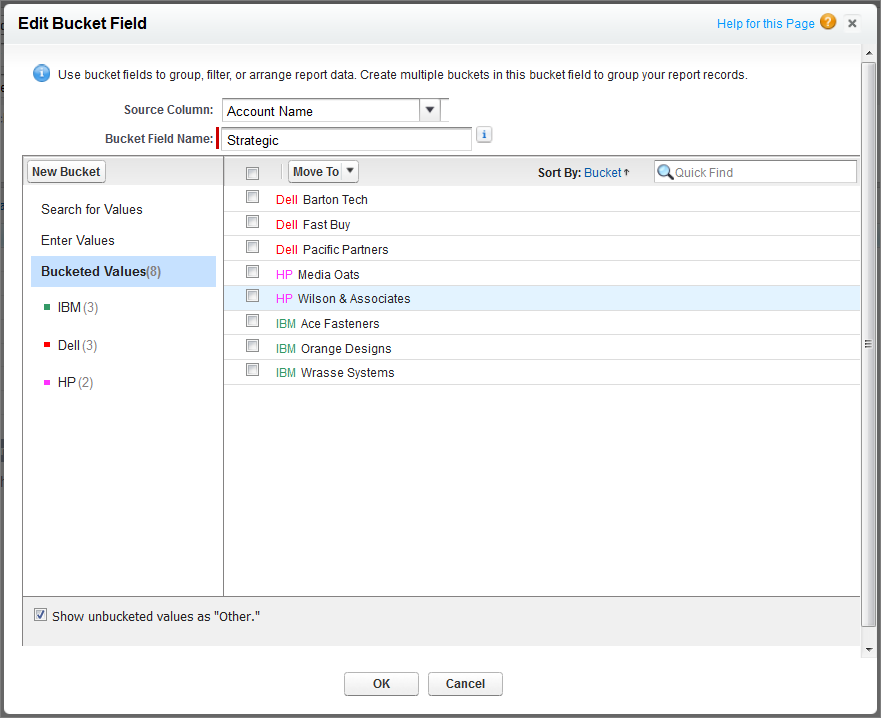
Task: Click the Fast Buy account name
Action: (x=326, y=225)
